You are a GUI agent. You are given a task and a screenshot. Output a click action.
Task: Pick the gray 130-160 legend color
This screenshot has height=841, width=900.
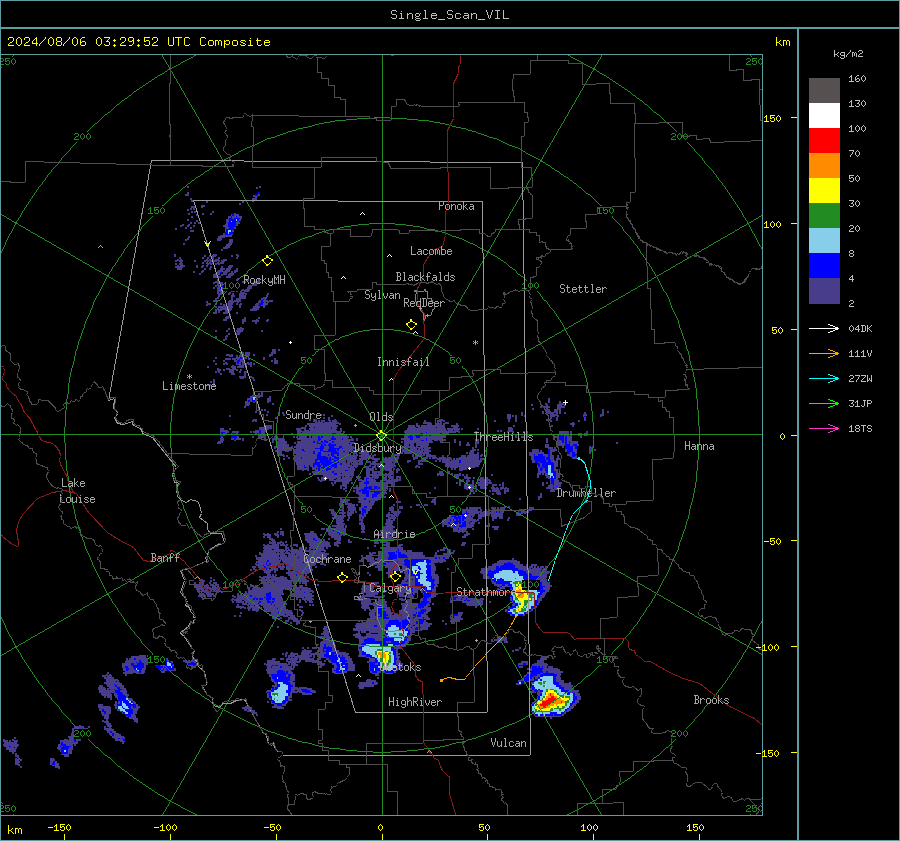tap(824, 91)
